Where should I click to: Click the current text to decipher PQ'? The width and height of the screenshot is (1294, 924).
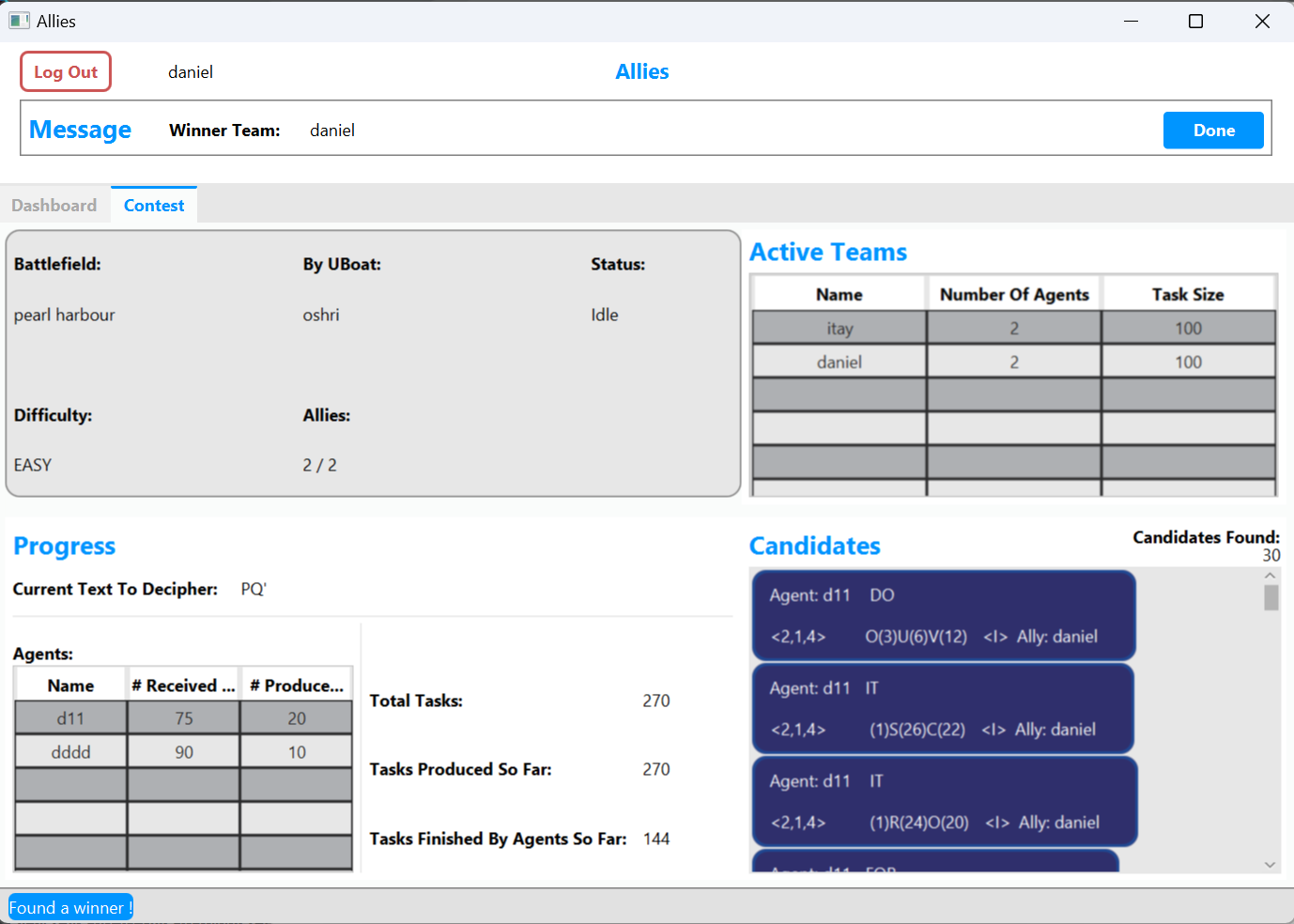(x=254, y=589)
